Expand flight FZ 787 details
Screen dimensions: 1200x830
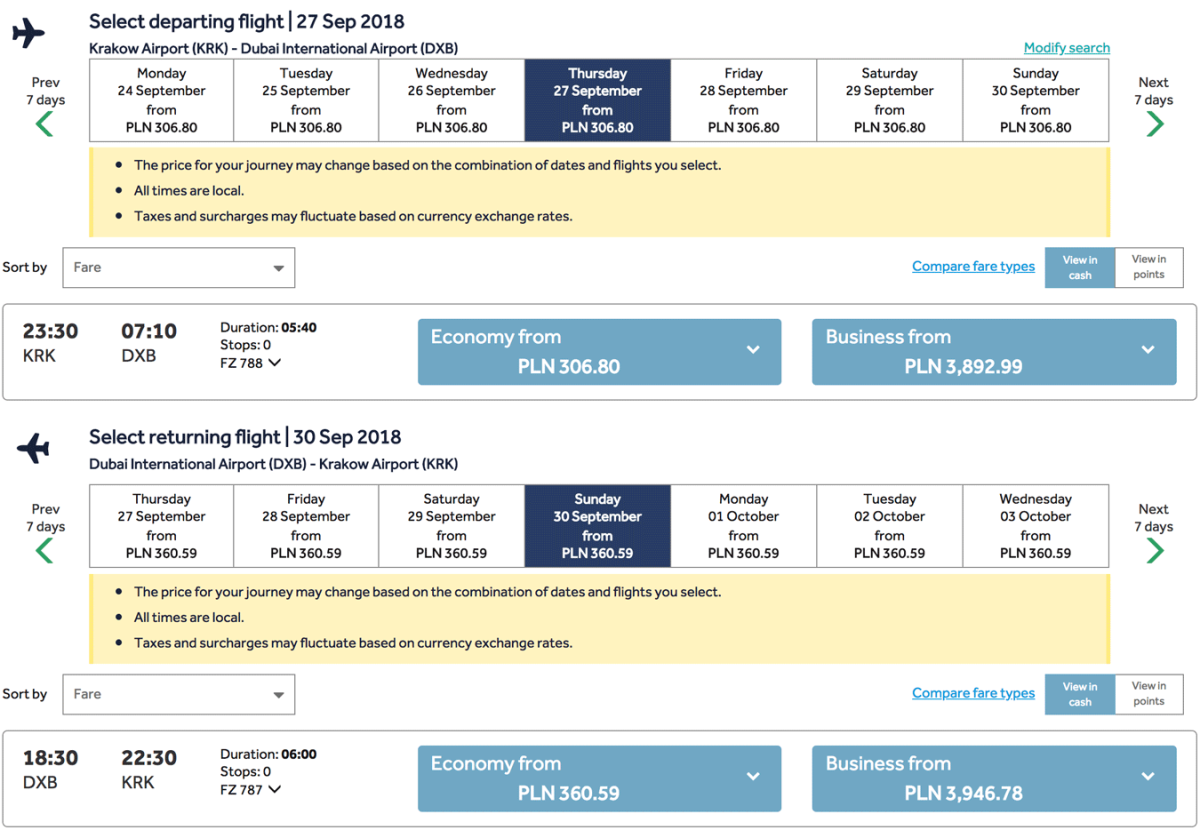coord(250,789)
